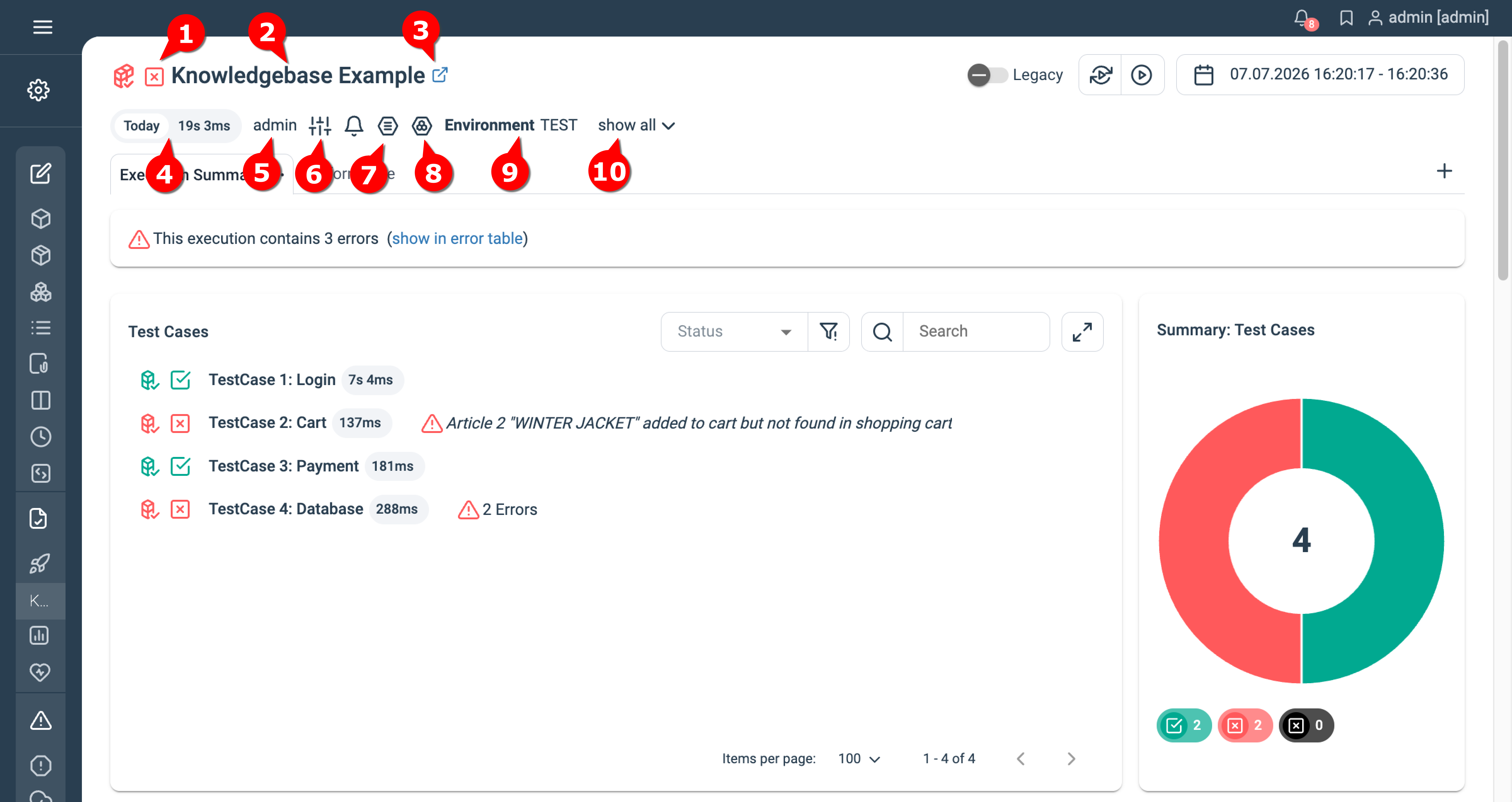Open the exclamation circle sidebar item
This screenshot has height=802, width=1512.
coord(41,765)
